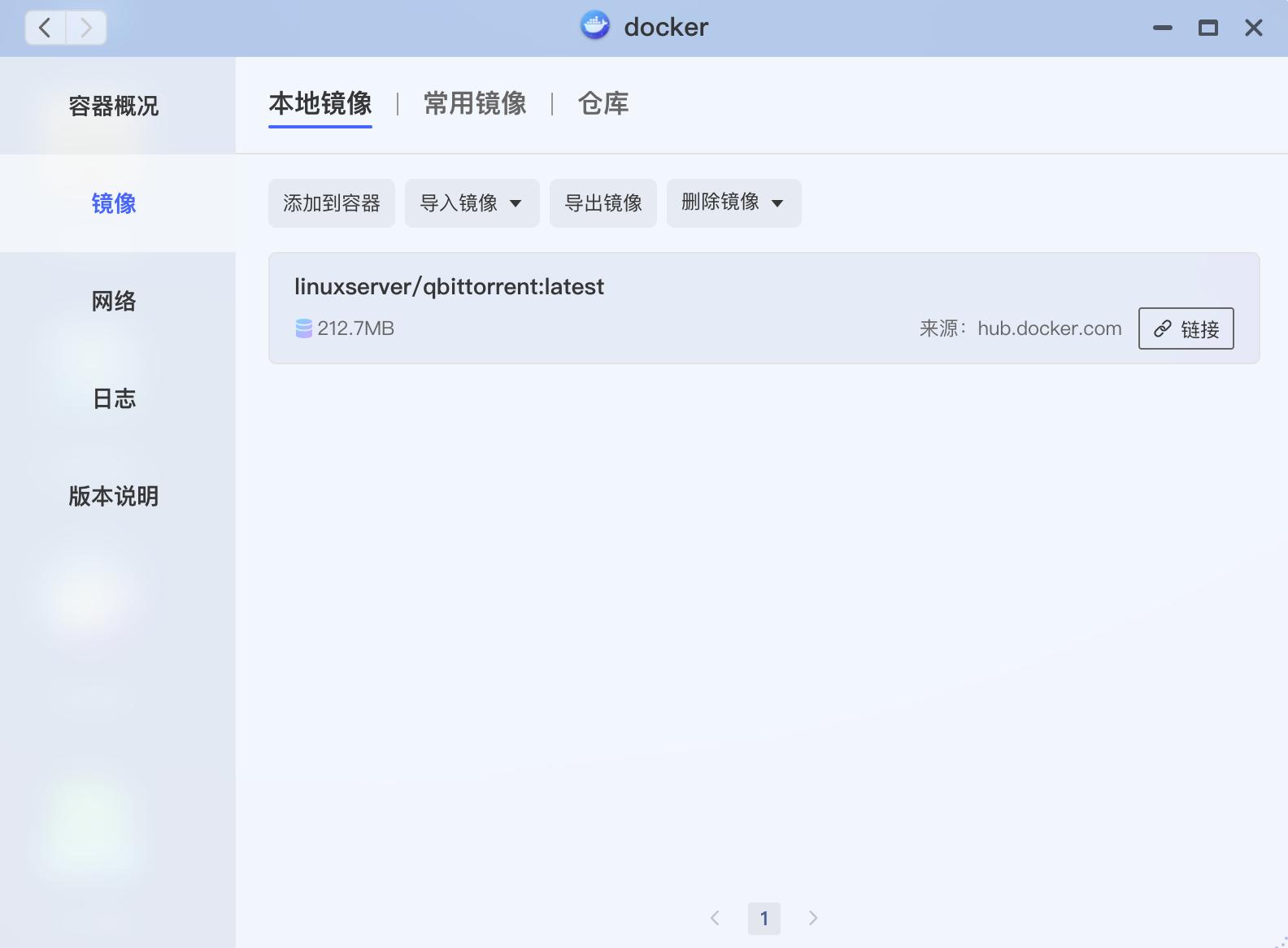Click the storage size icon beside 212.7MB
Viewport: 1288px width, 948px height.
[303, 328]
